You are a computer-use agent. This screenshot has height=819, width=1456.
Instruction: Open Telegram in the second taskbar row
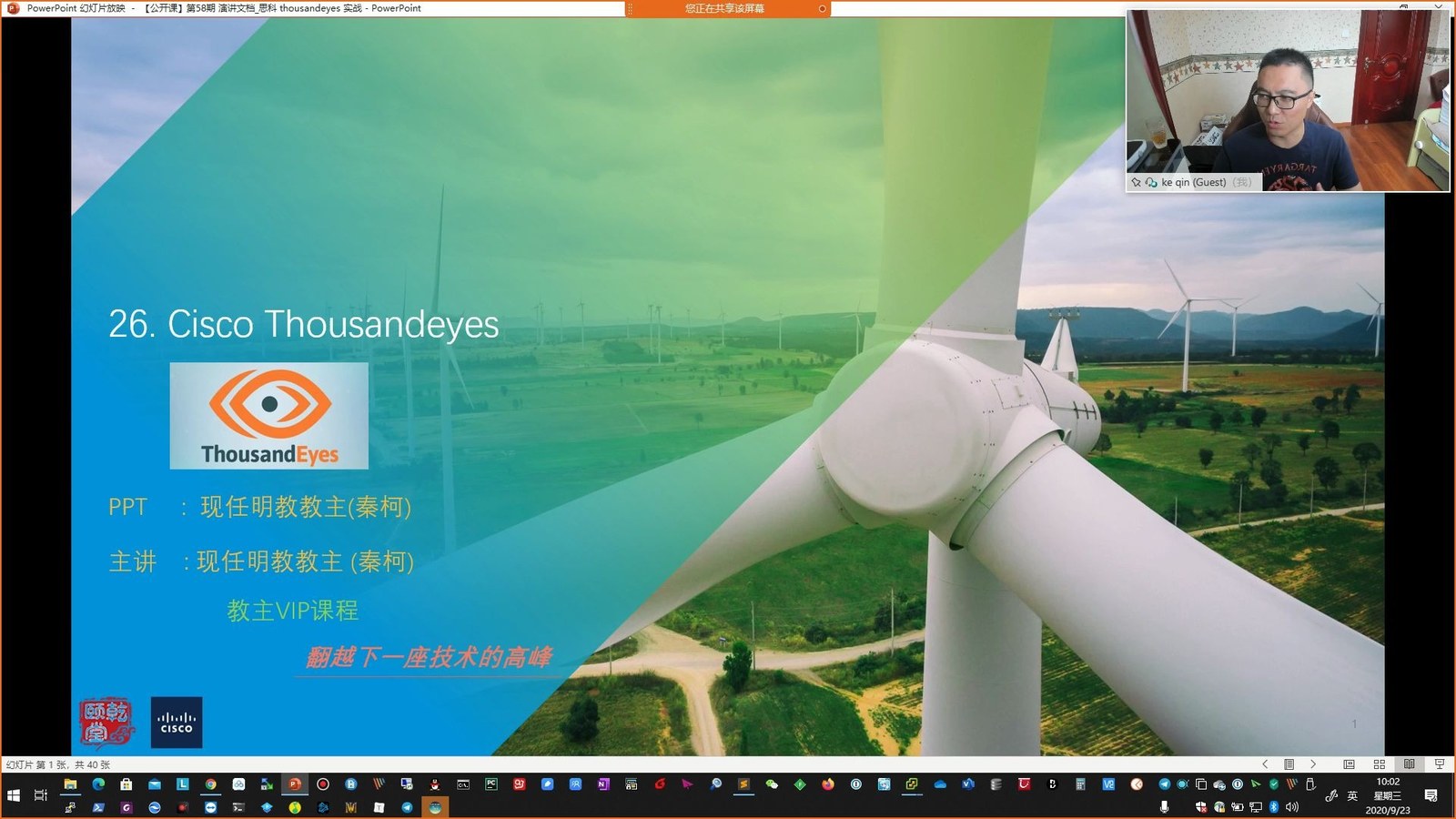click(407, 806)
